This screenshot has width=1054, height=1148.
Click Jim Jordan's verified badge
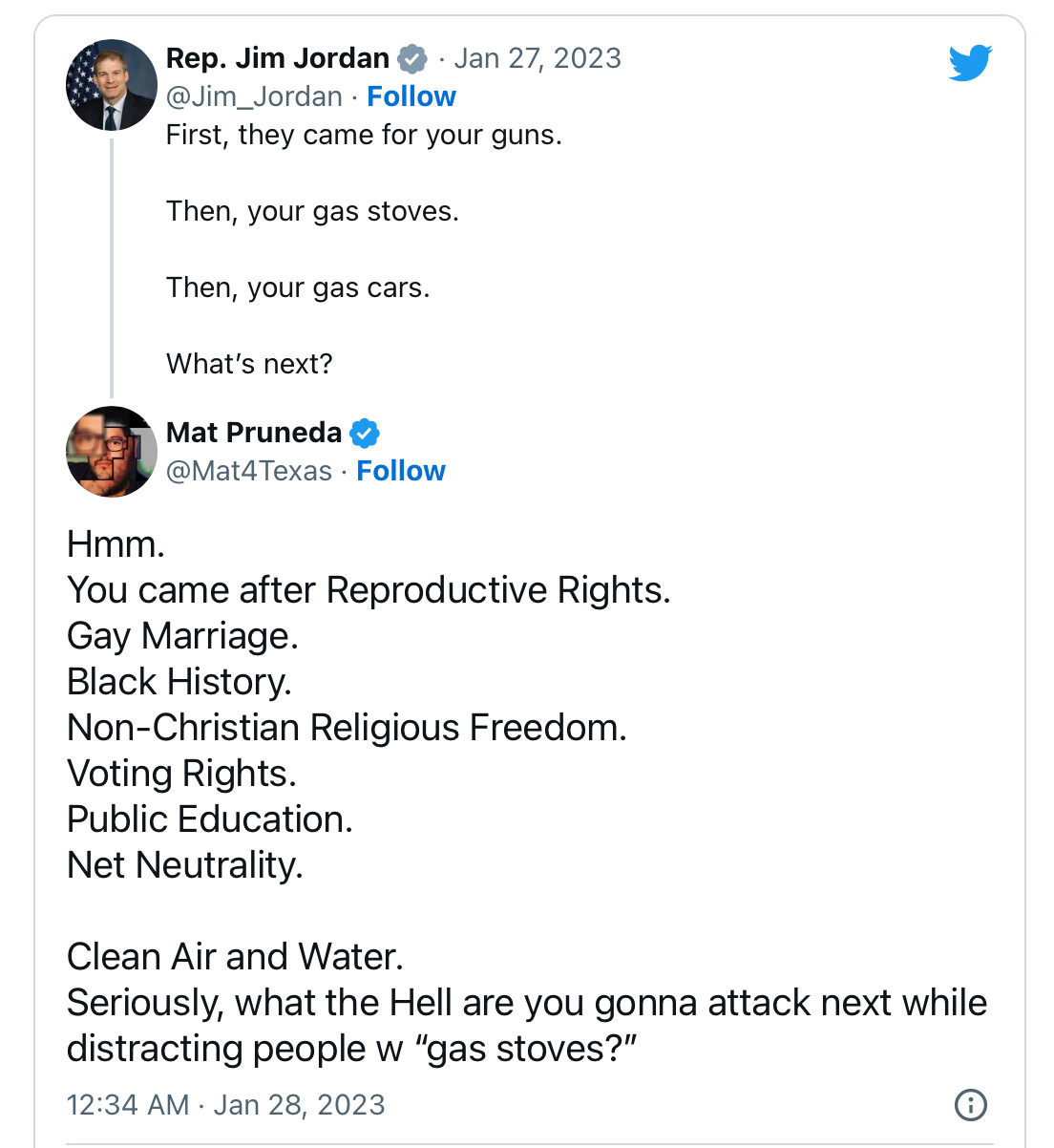(411, 58)
